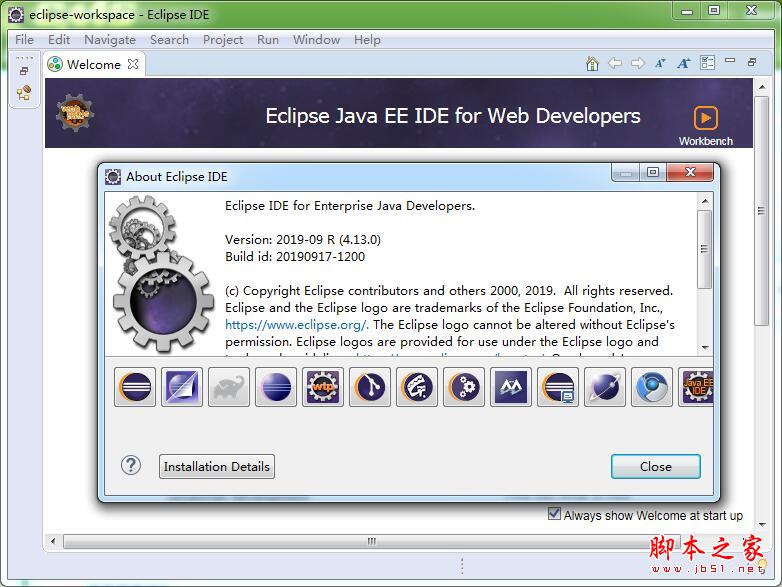
Task: Click the Welcome page horizontal scrollbar thumb
Action: click(372, 541)
